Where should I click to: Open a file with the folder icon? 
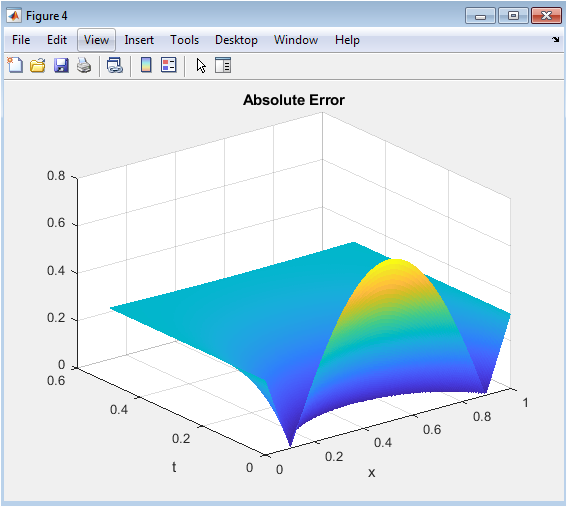(x=38, y=65)
